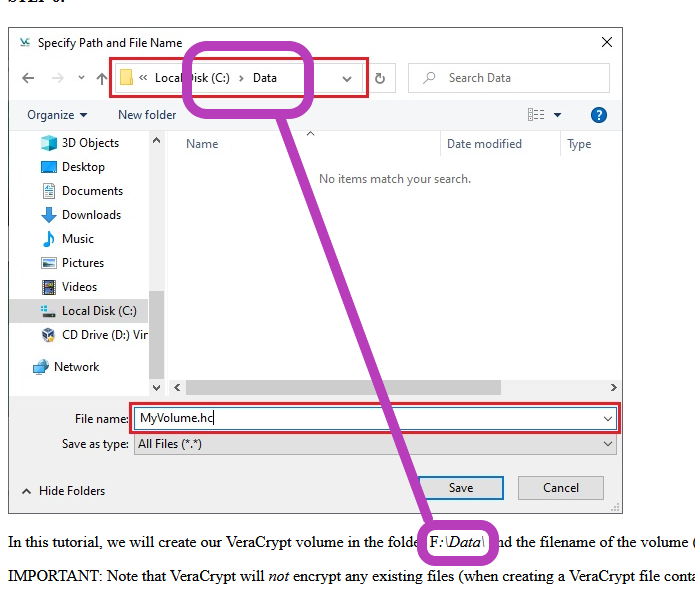This screenshot has height=589, width=695.
Task: Click the 3D Objects cube icon
Action: (x=49, y=143)
